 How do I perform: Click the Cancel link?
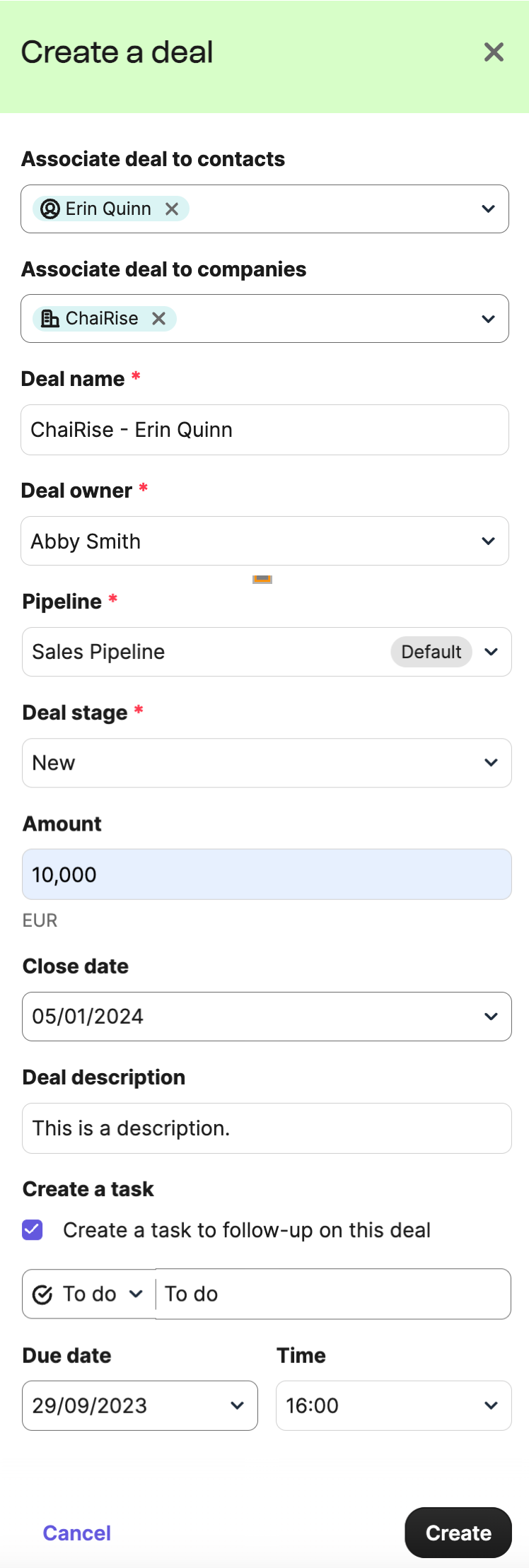pyautogui.click(x=77, y=1533)
